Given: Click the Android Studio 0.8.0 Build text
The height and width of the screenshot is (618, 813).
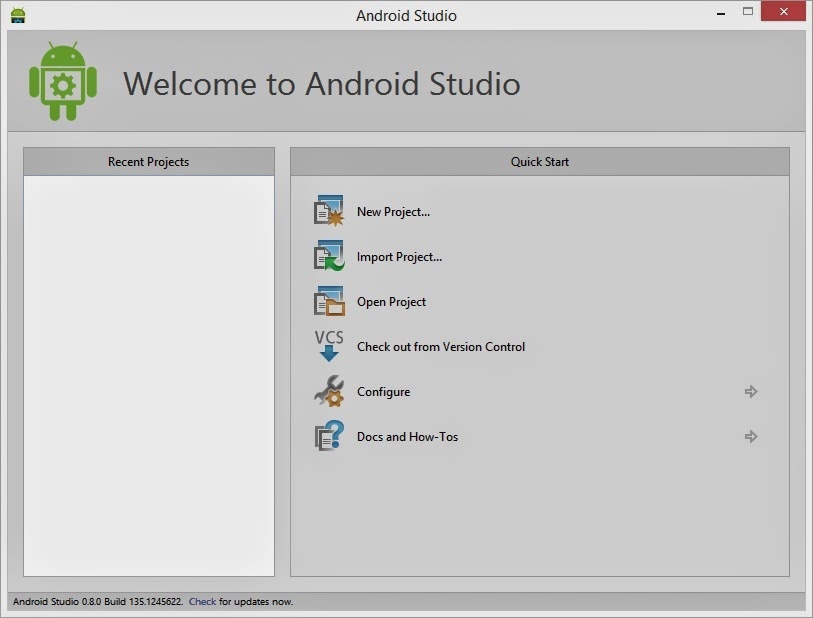Looking at the screenshot, I should (x=97, y=601).
